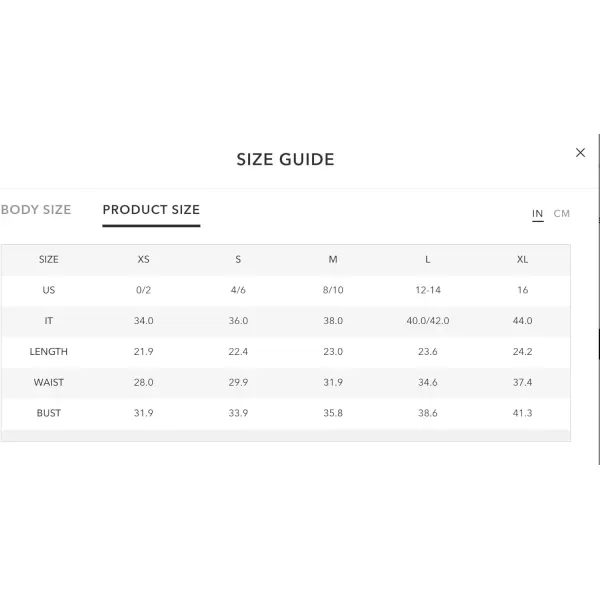The image size is (600, 600).
Task: Switch to the Body Size tab
Action: (x=36, y=210)
